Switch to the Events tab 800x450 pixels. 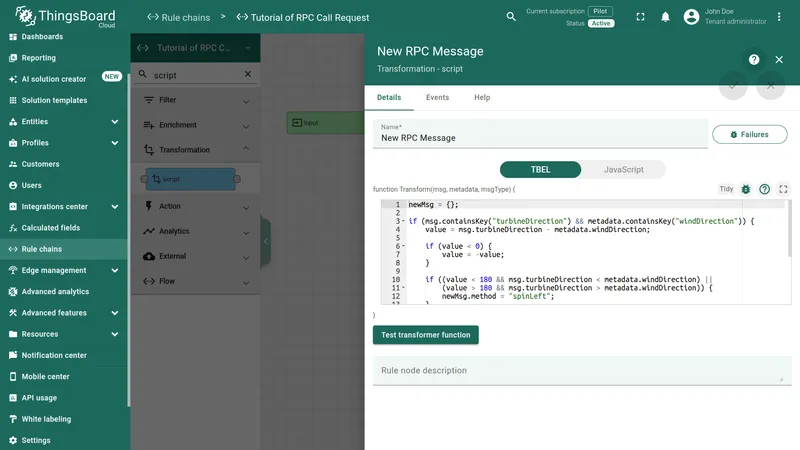tap(437, 97)
